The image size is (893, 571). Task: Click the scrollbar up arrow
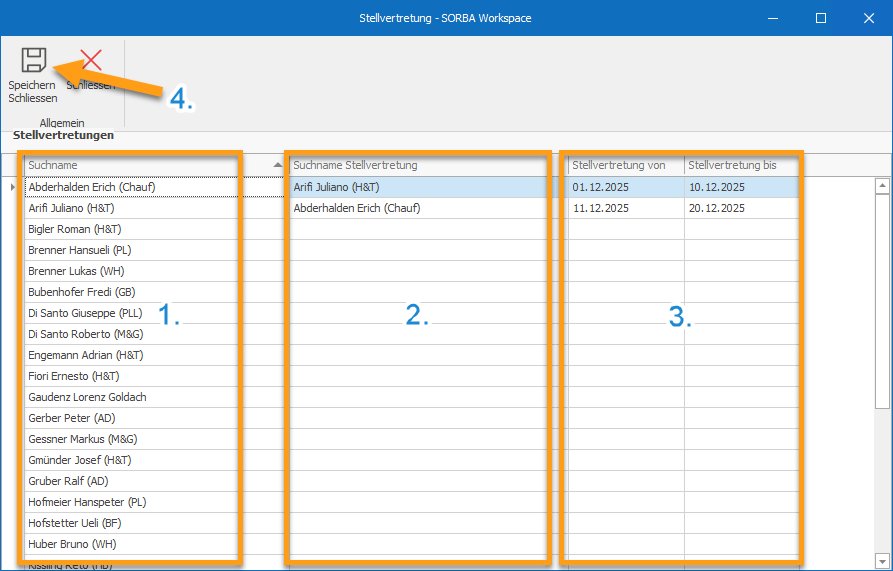click(882, 185)
